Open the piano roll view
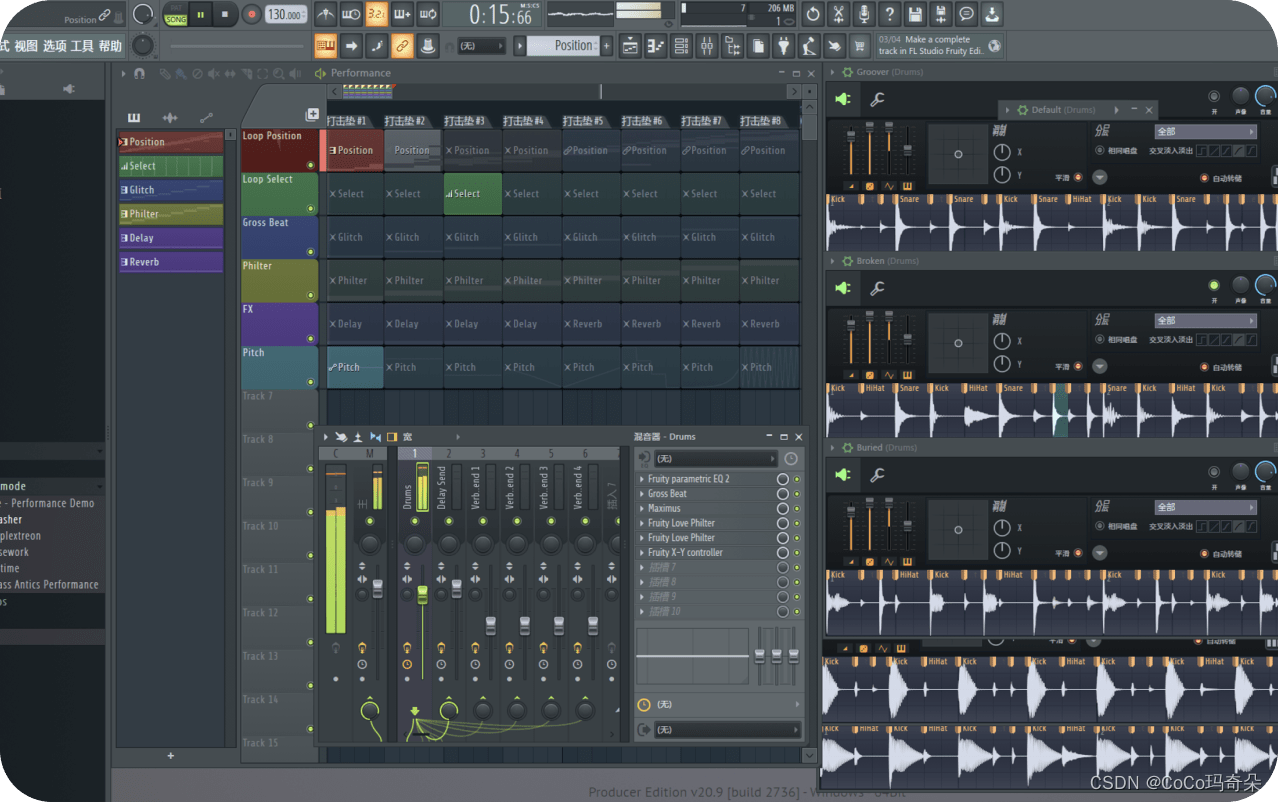This screenshot has height=802, width=1278. coord(656,46)
